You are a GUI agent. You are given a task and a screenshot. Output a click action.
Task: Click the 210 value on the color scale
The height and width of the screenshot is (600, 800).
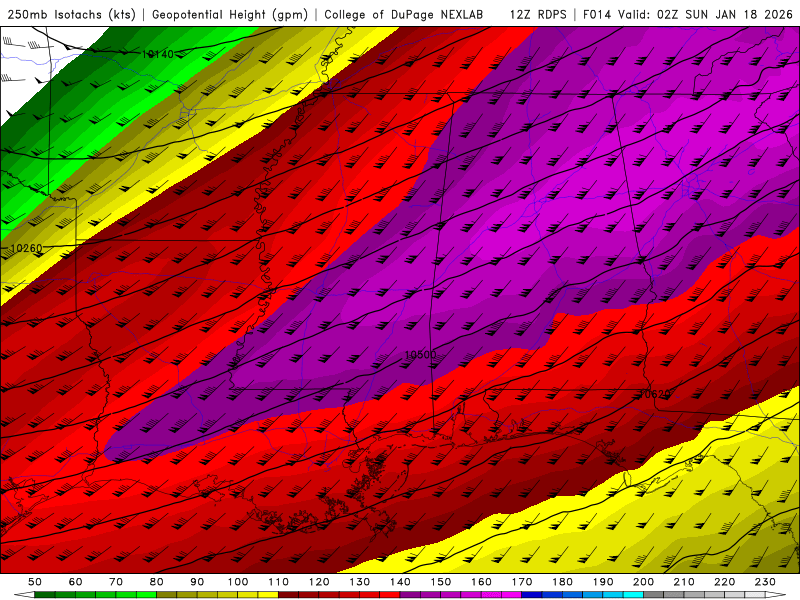coord(684,582)
